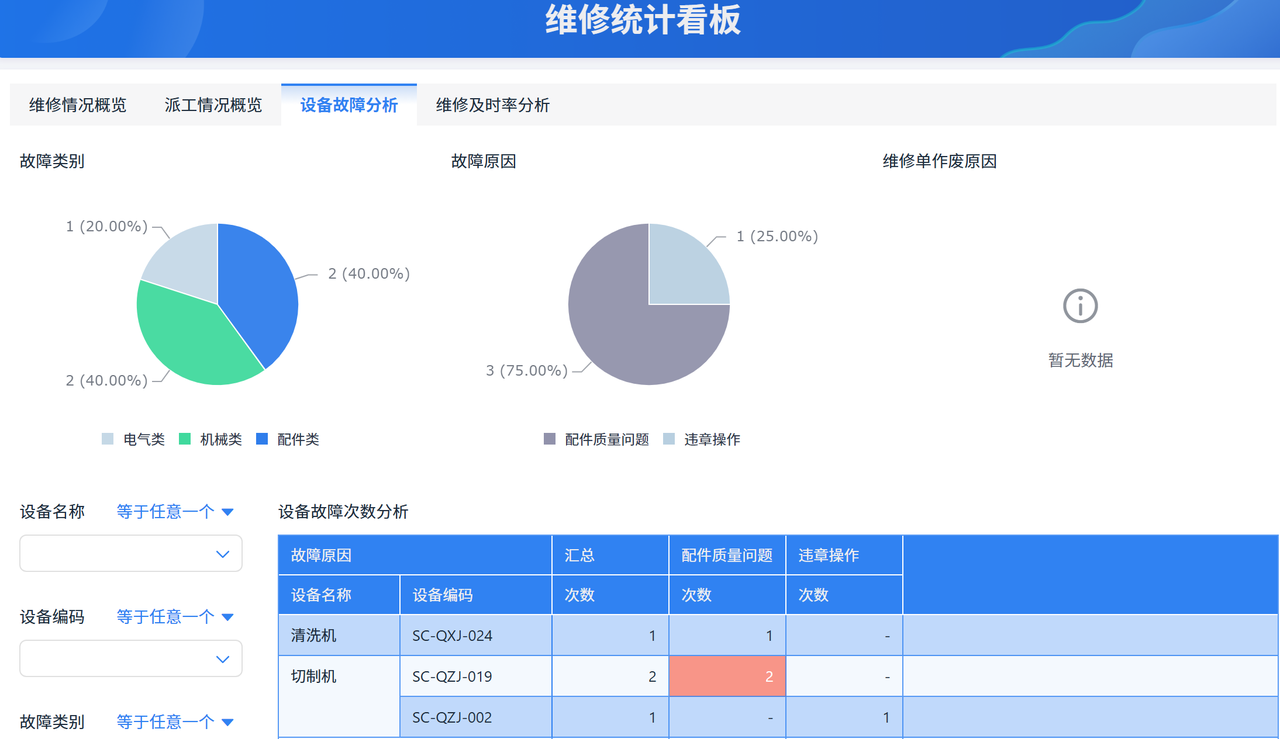Image resolution: width=1280 pixels, height=739 pixels.
Task: Click the 机械类 legend color swatch
Action: tap(185, 439)
